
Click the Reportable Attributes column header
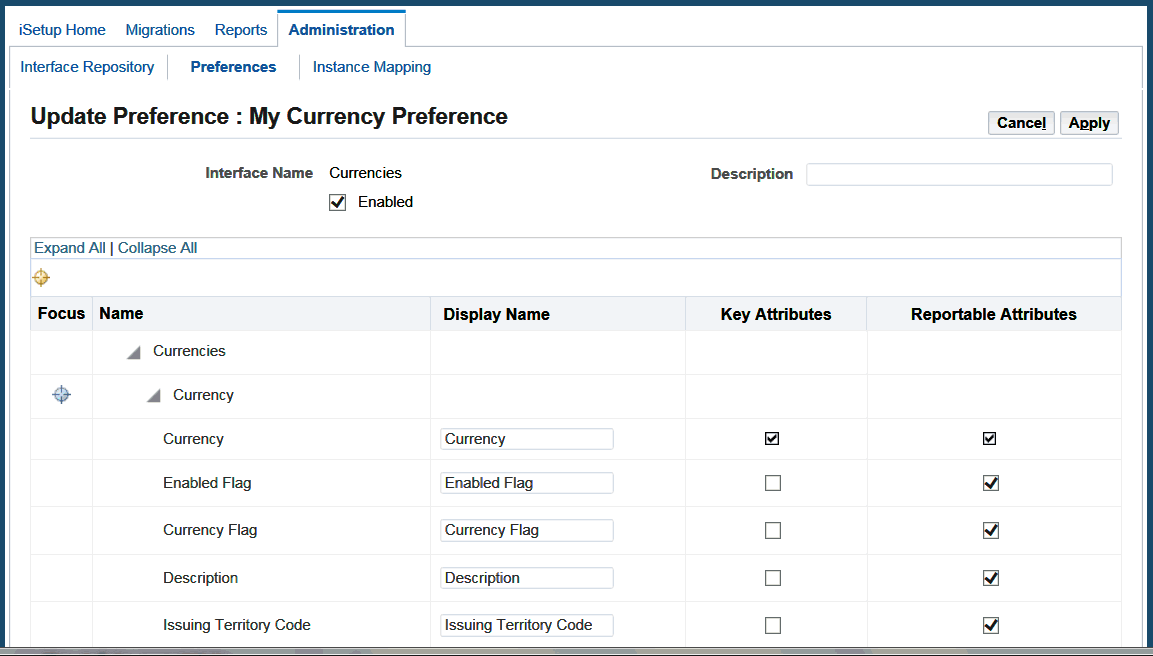[993, 314]
